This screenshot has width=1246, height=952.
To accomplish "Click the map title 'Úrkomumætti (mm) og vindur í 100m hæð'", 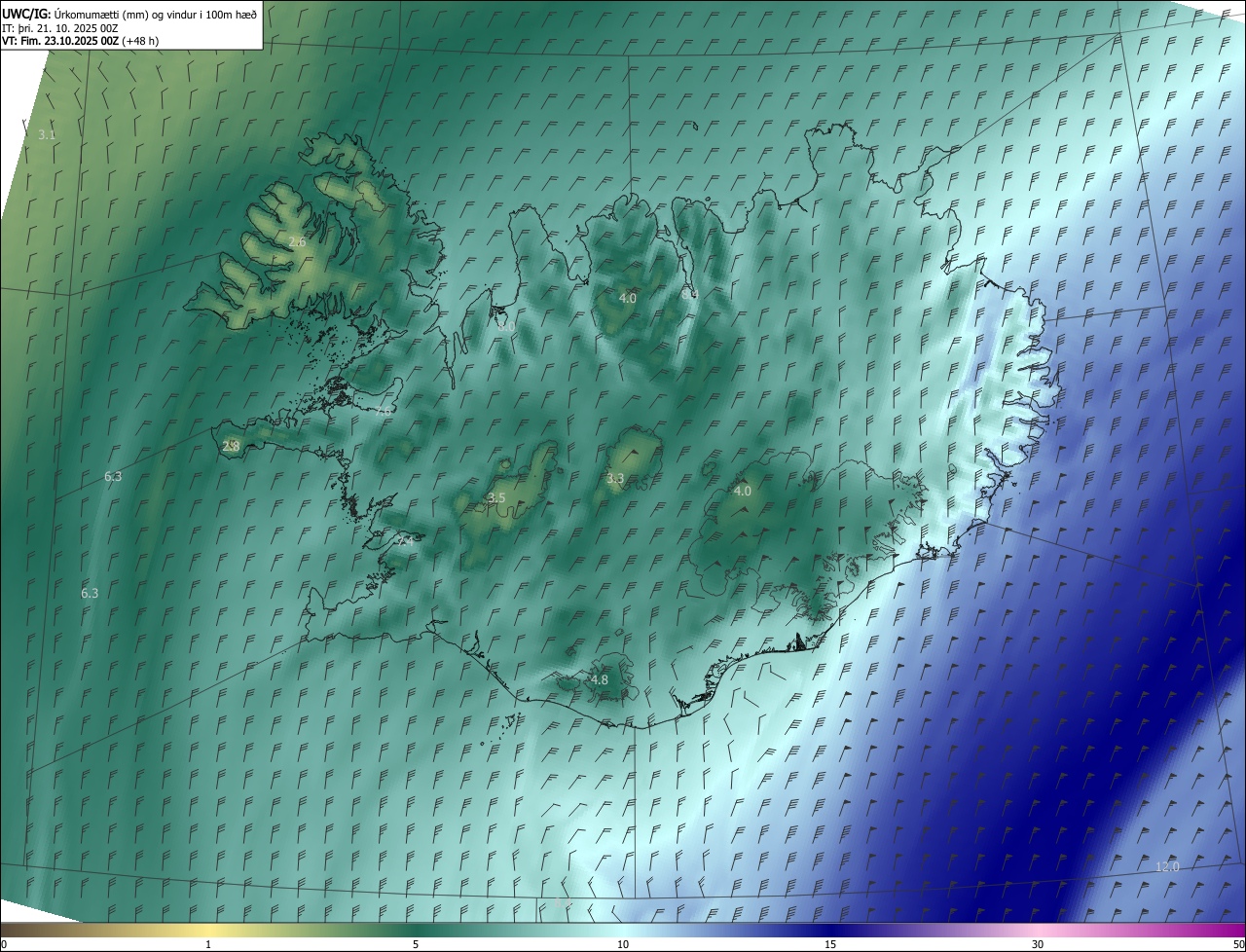I will (156, 14).
